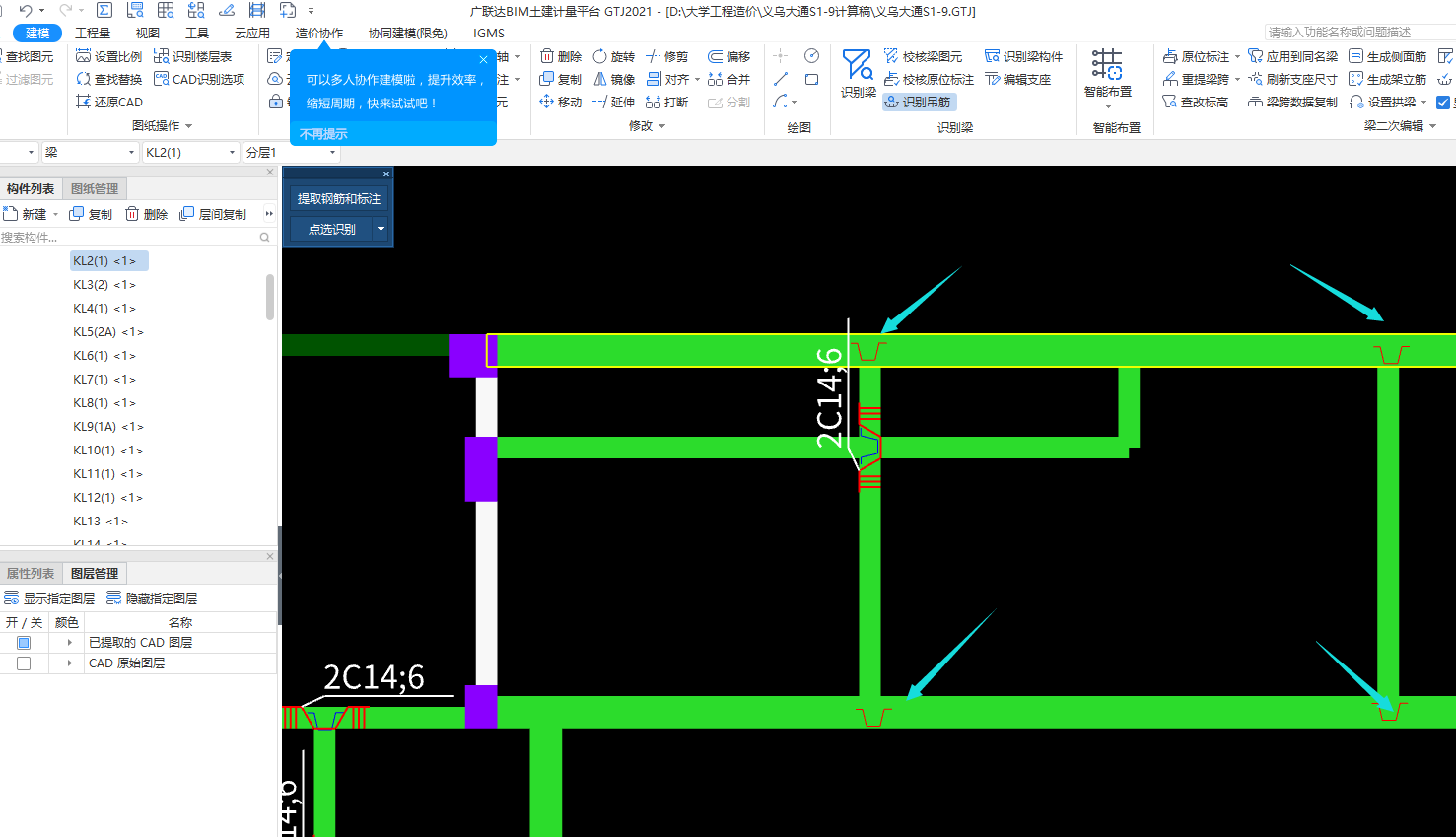Open the 工具 ribbon tab
1456x837 pixels.
pyautogui.click(x=197, y=33)
